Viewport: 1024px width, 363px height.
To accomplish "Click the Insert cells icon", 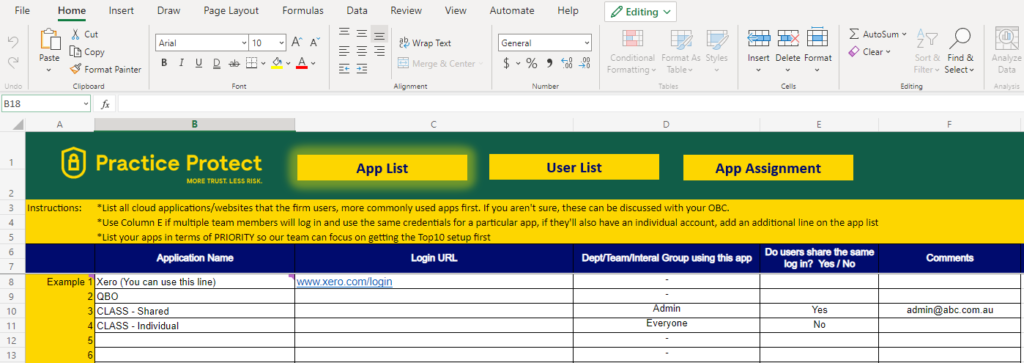I will [x=758, y=38].
